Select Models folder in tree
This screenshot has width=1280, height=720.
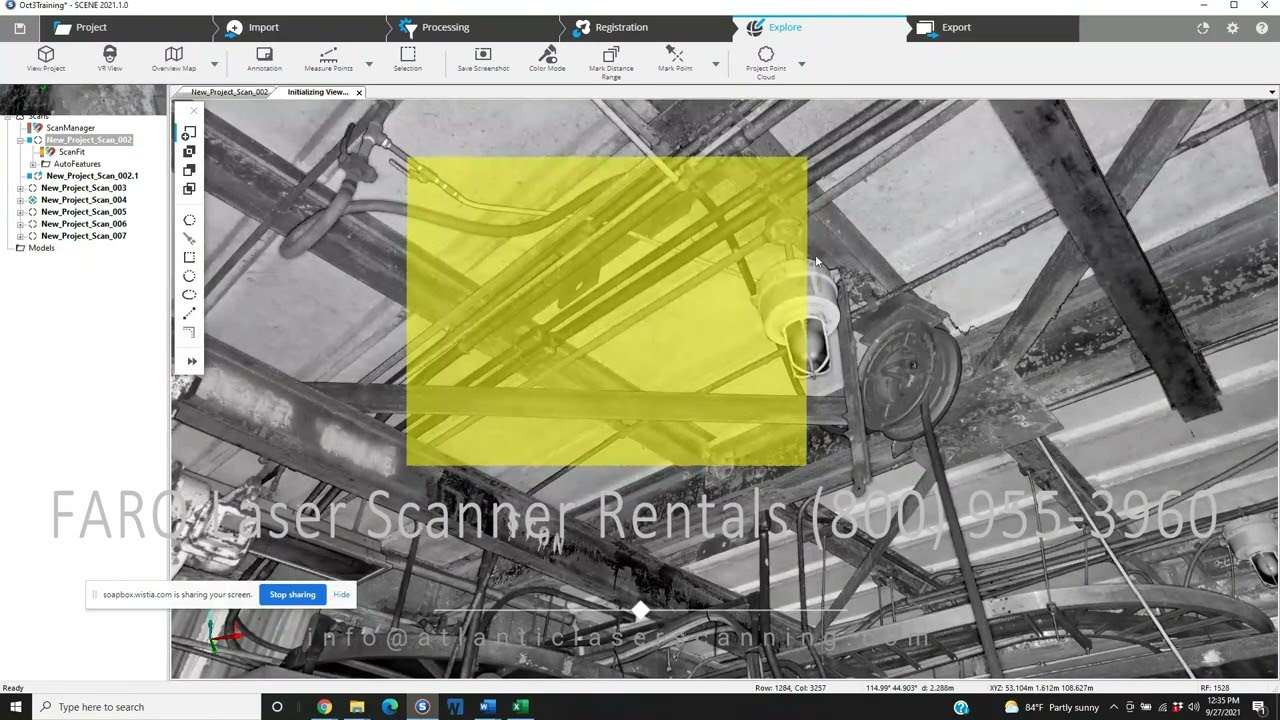41,248
